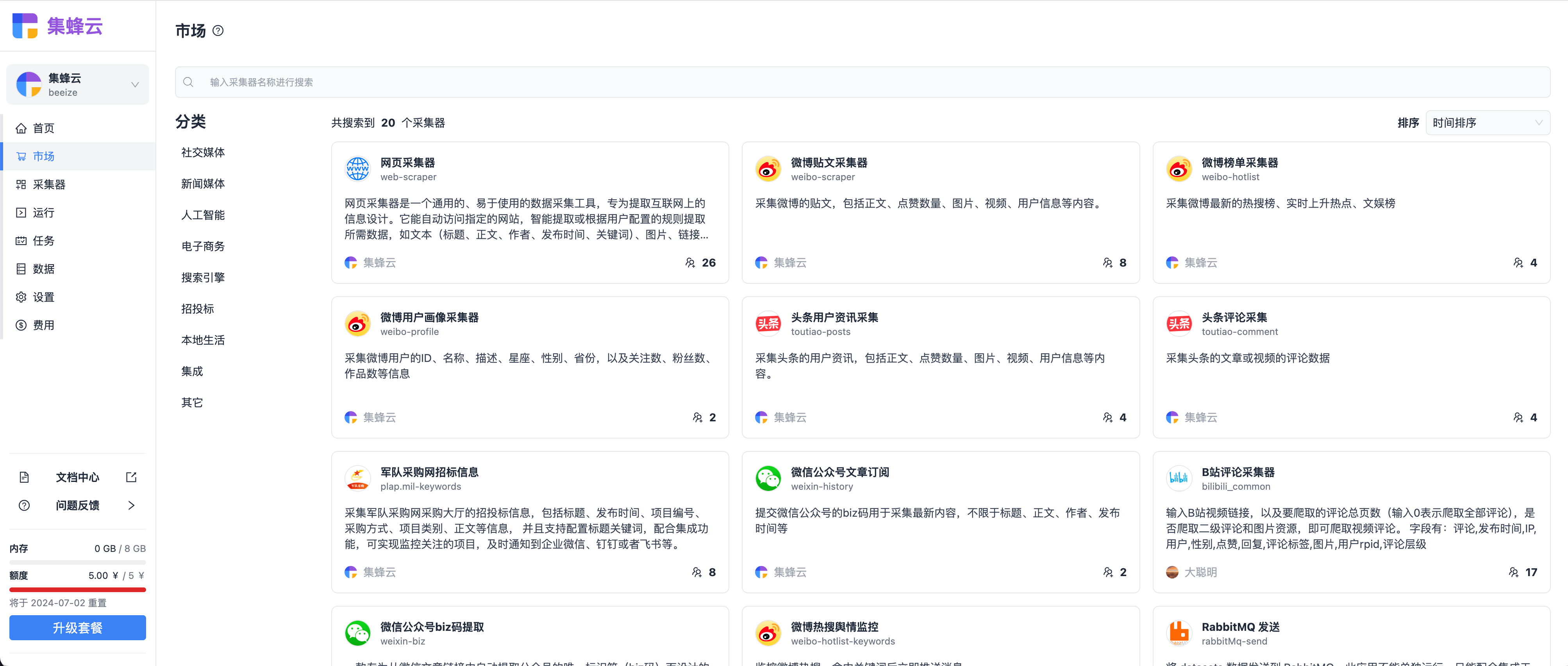
Task: Click the RabbitMQ icon of RabbitMQ 发送
Action: click(x=1179, y=633)
